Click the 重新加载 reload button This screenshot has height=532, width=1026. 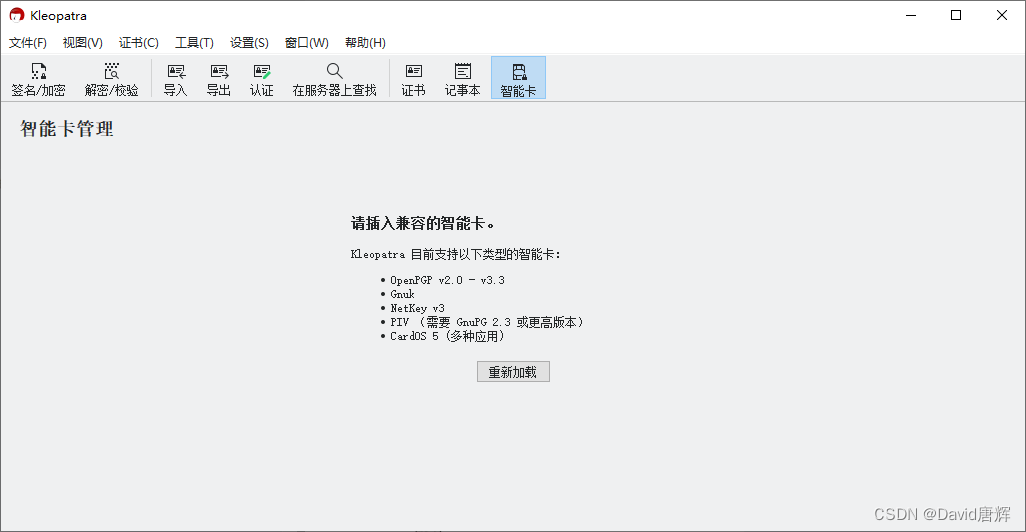tap(513, 372)
